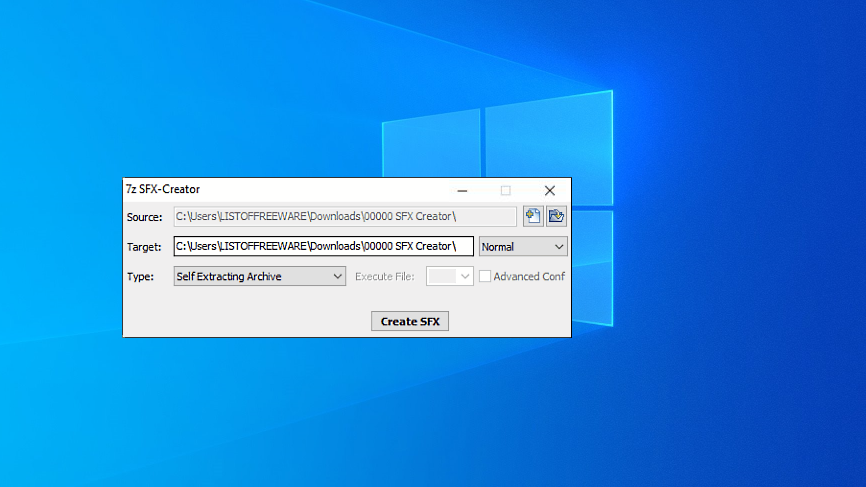Click the Type: label
The image size is (866, 487).
tap(140, 277)
